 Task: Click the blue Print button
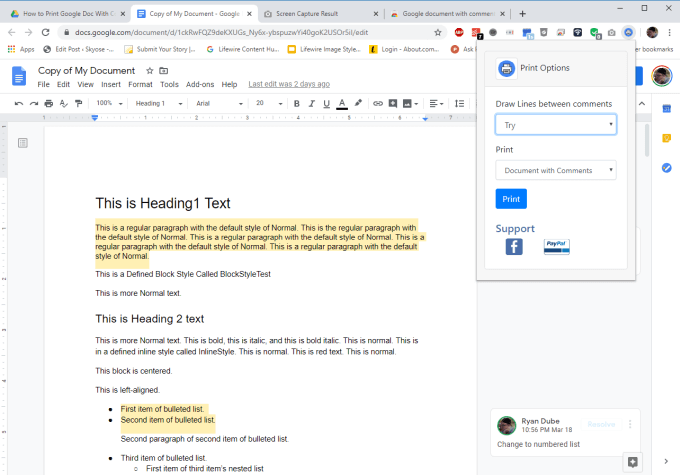click(511, 199)
